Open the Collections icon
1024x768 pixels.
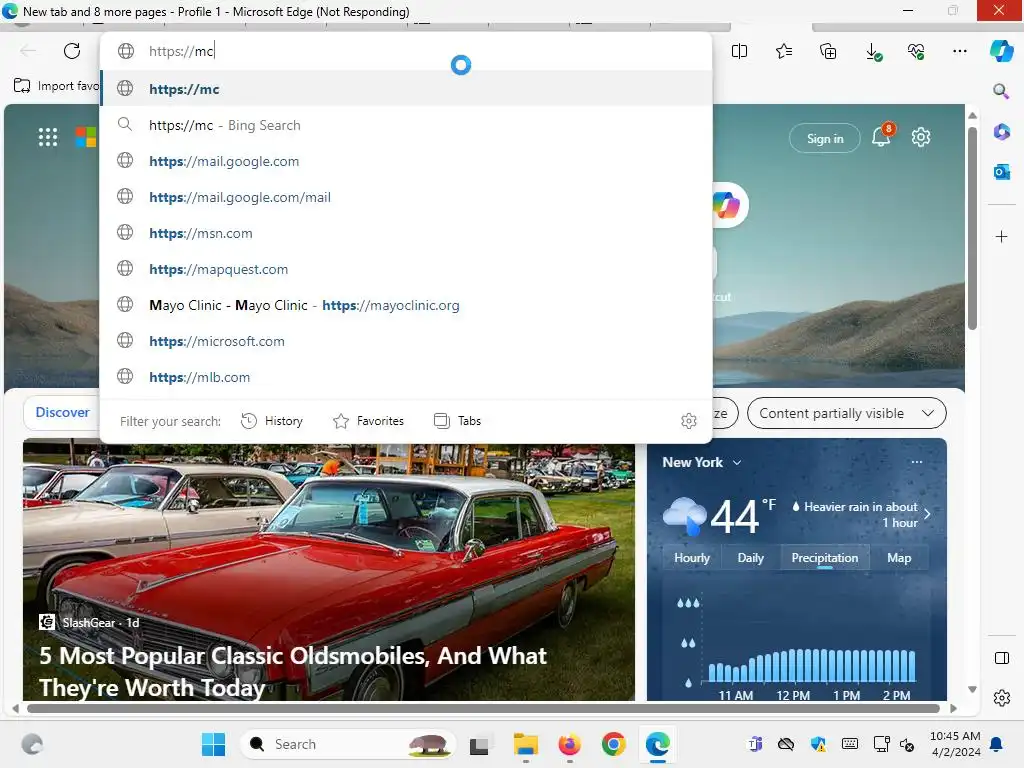(828, 52)
